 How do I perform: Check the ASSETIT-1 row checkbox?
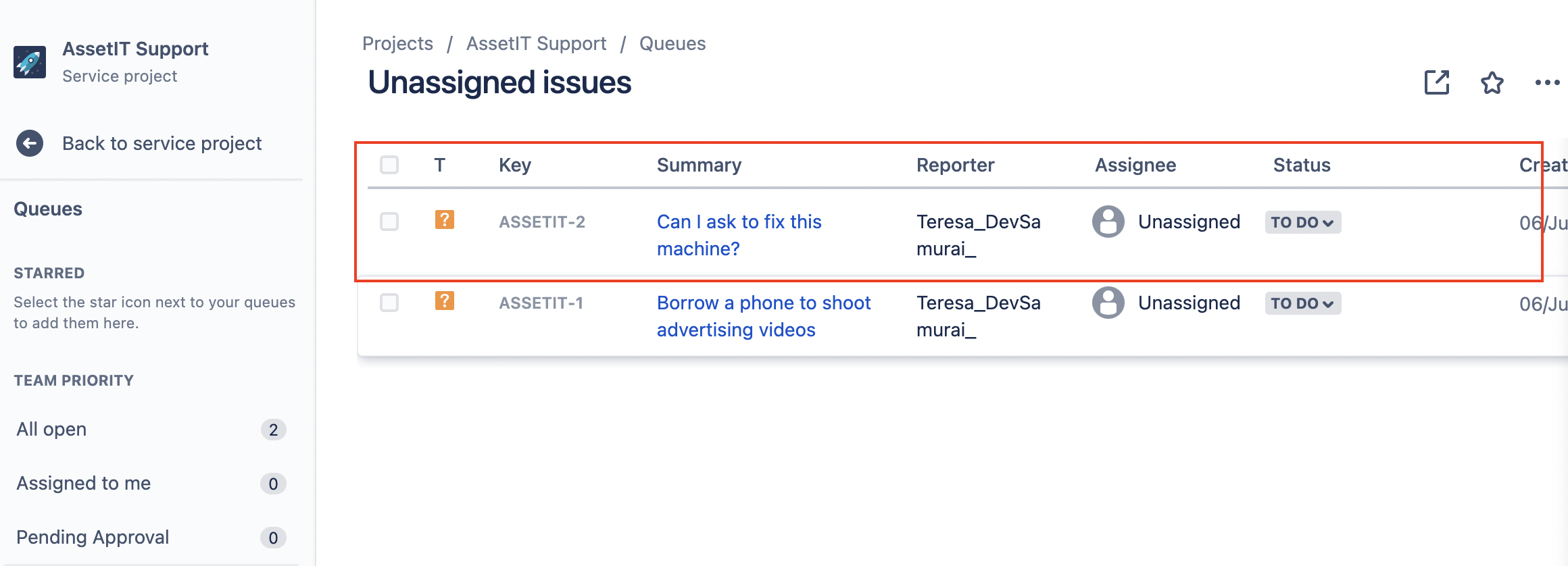[389, 303]
